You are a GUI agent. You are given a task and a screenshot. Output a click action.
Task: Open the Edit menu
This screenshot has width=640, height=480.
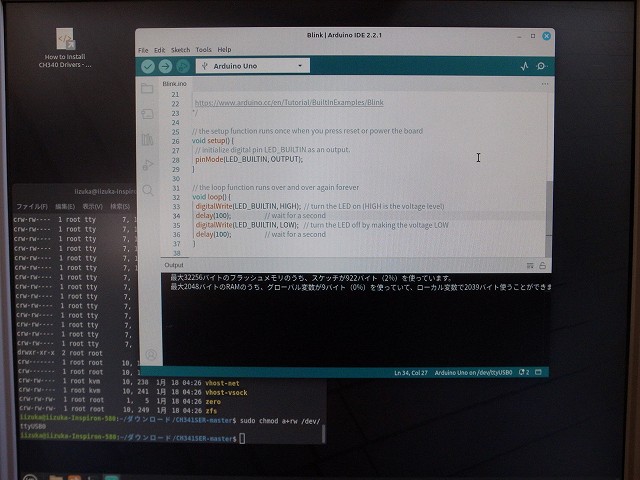tap(160, 50)
